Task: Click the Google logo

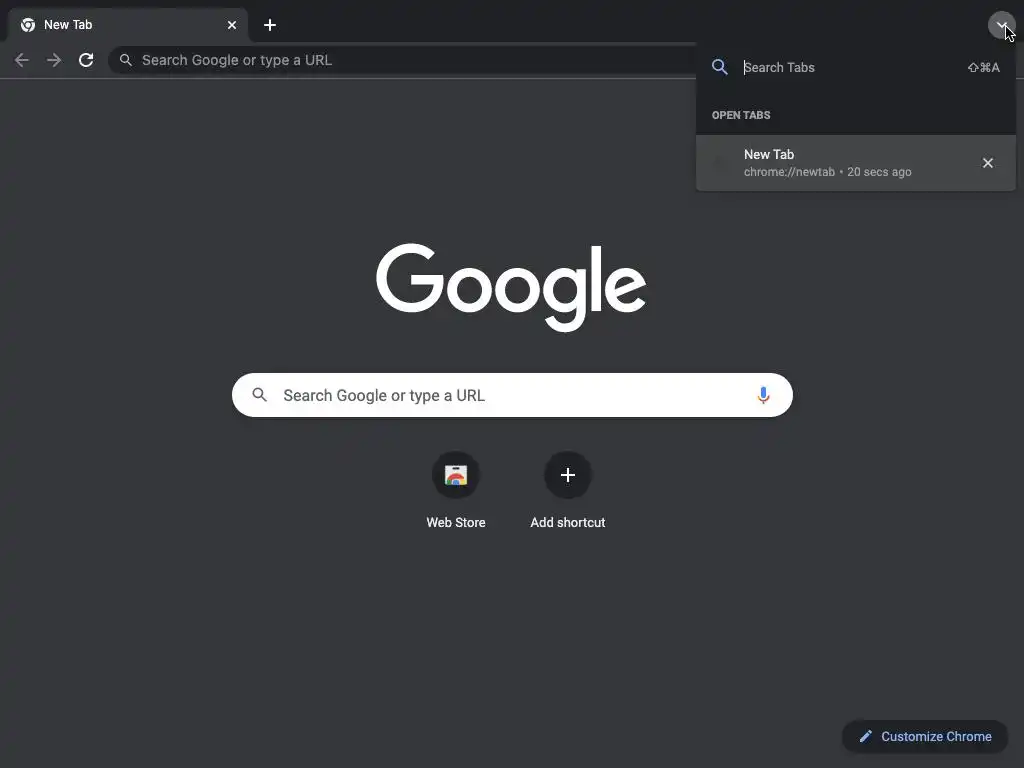Action: point(511,287)
